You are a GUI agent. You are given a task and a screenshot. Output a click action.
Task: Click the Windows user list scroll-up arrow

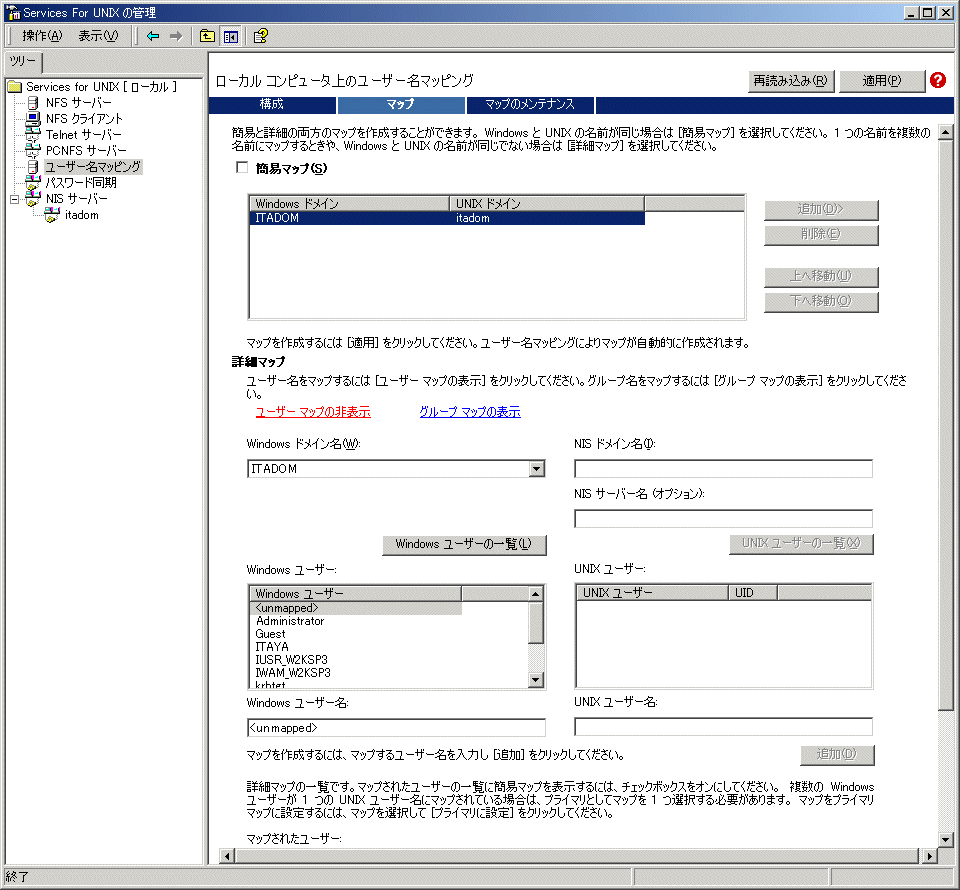coord(536,594)
